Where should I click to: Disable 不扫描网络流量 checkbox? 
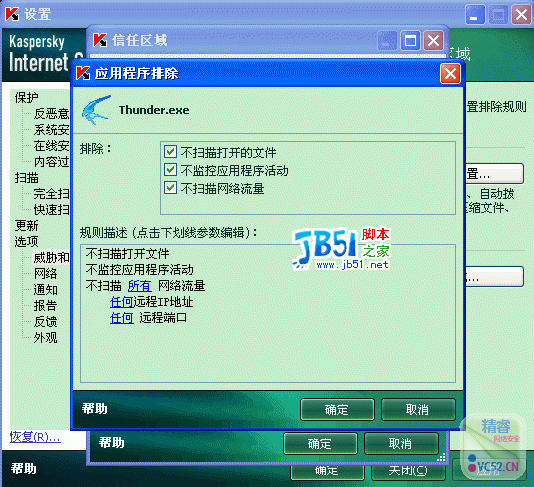point(170,188)
